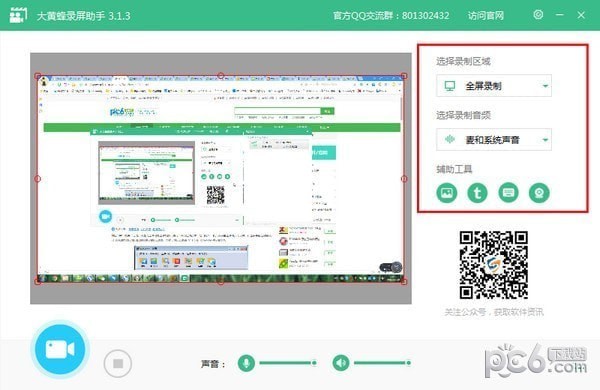Click the sound wave icon in audio box

click(450, 139)
